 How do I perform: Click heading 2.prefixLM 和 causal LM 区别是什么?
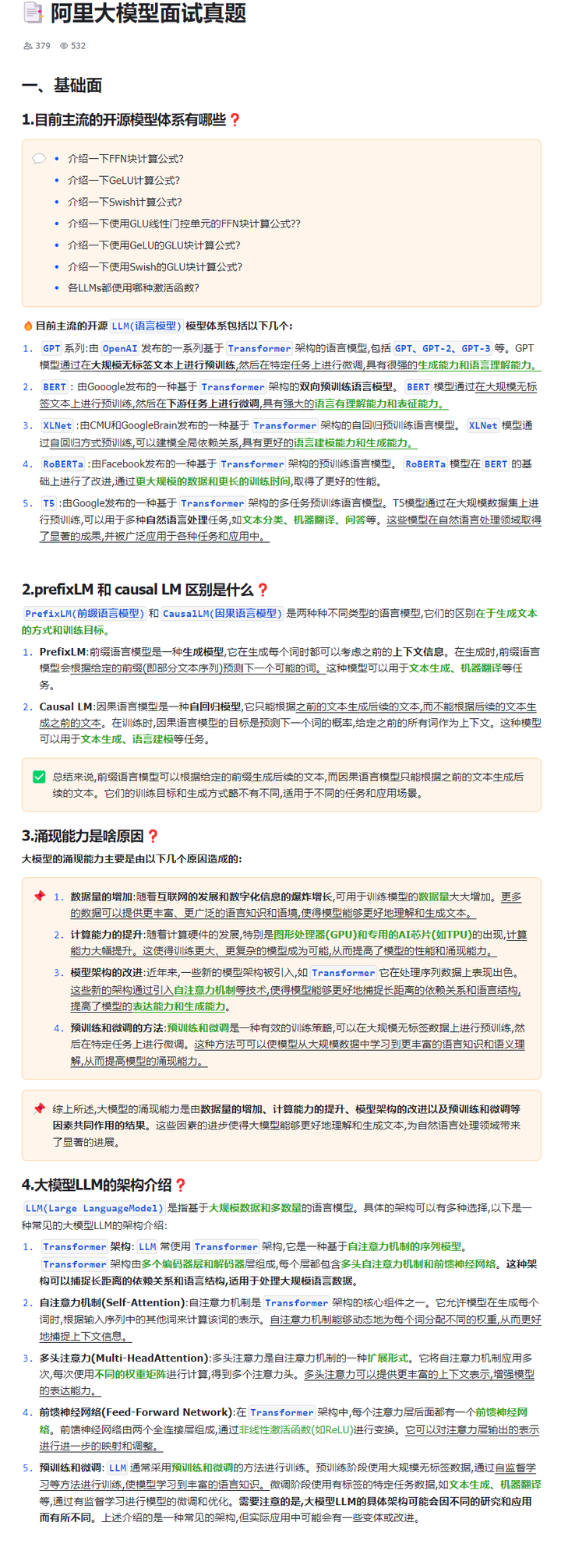click(x=138, y=590)
